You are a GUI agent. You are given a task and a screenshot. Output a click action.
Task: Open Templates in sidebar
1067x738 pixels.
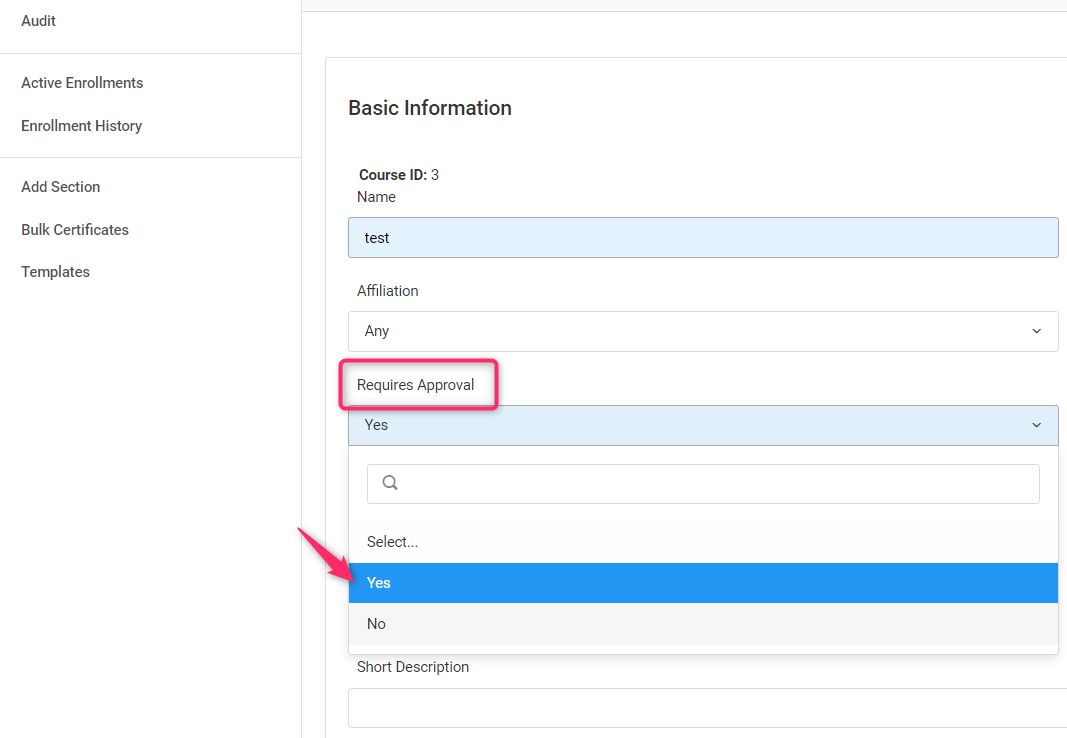[55, 272]
